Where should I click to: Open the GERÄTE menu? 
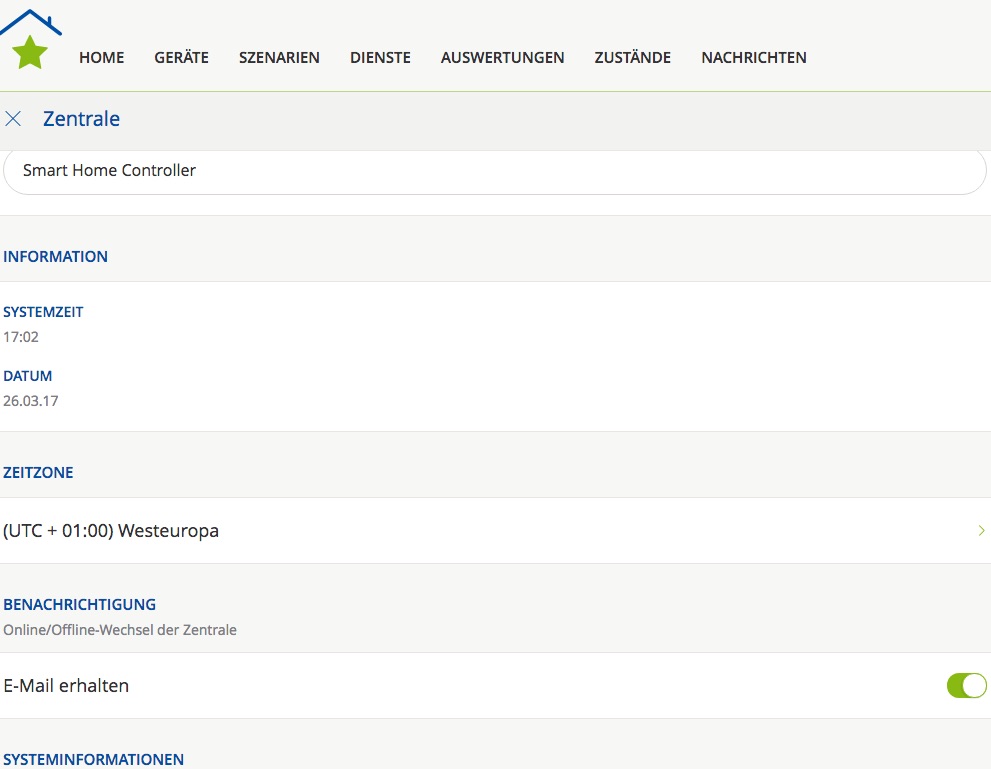181,58
